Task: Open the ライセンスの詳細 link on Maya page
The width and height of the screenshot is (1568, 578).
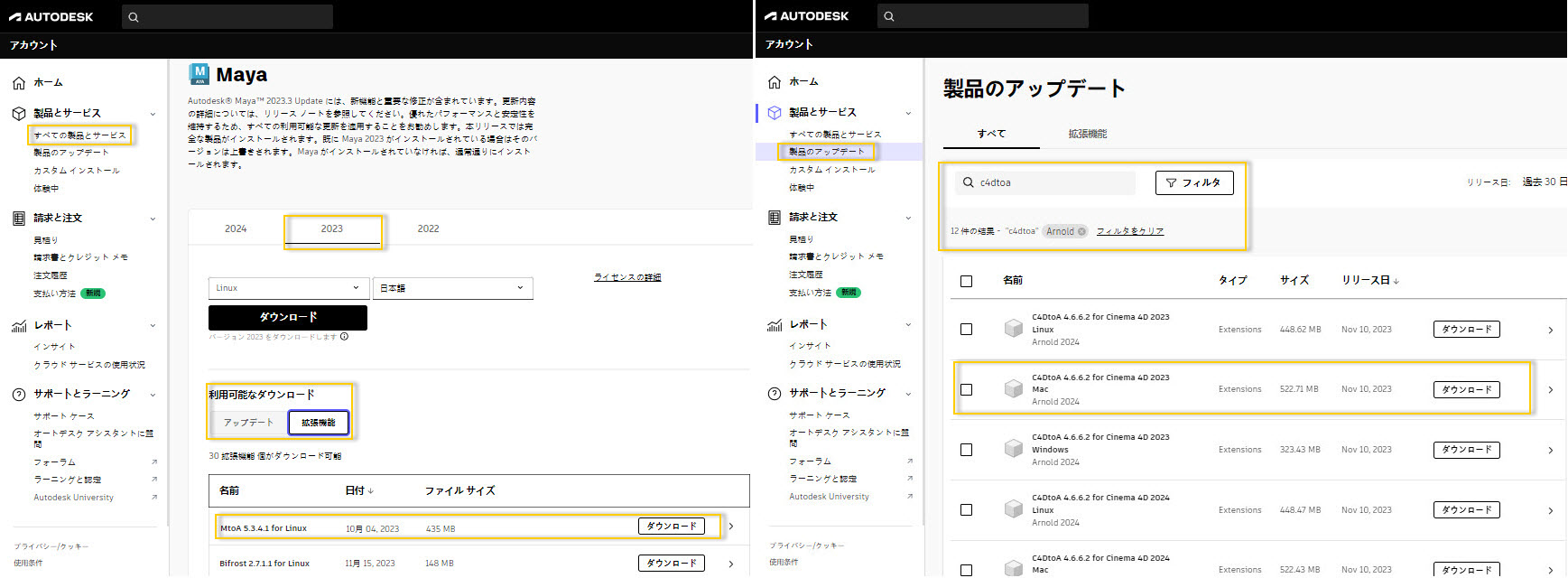Action: (627, 277)
